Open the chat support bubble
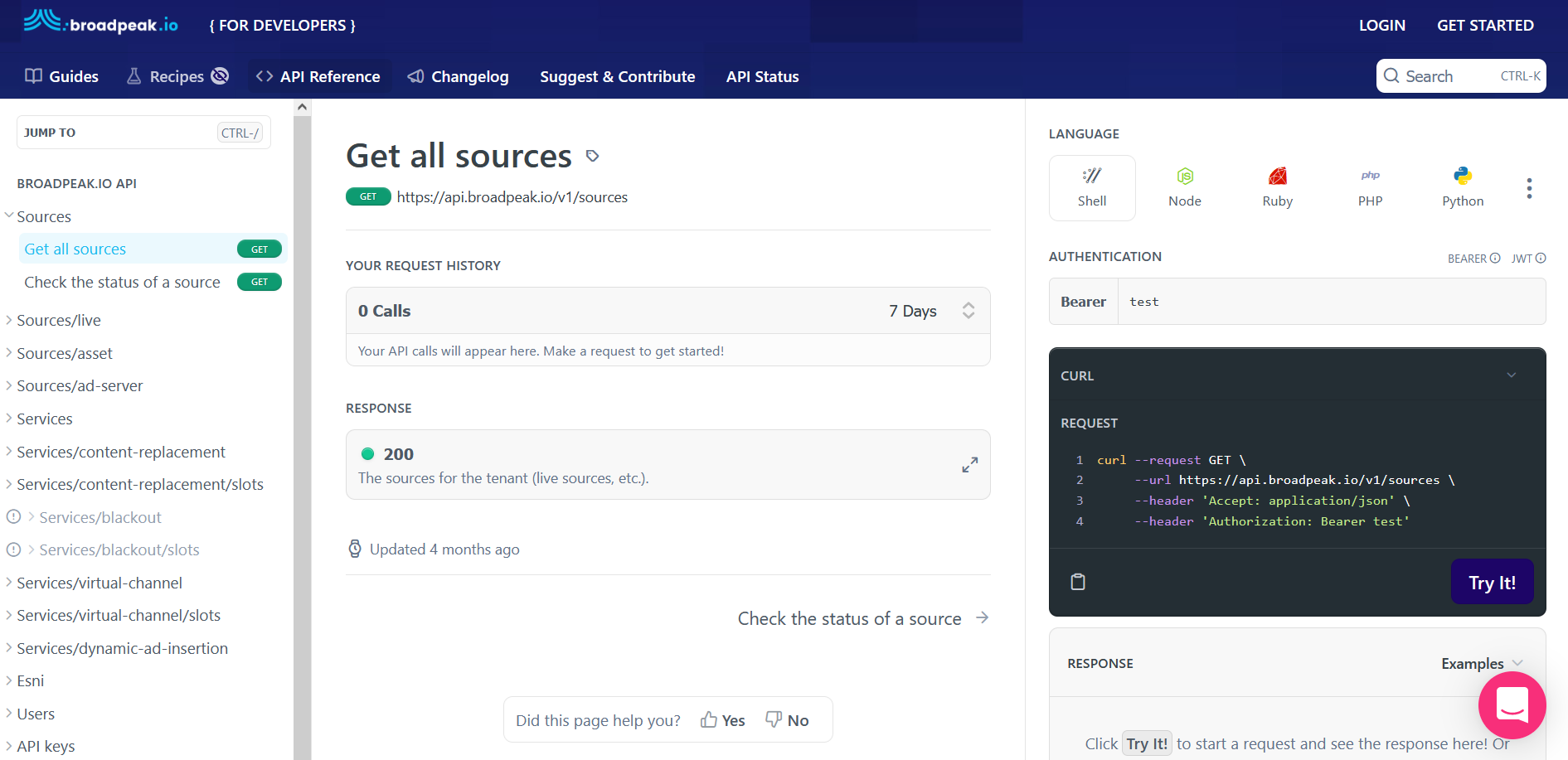Viewport: 1568px width, 760px height. 1512,704
